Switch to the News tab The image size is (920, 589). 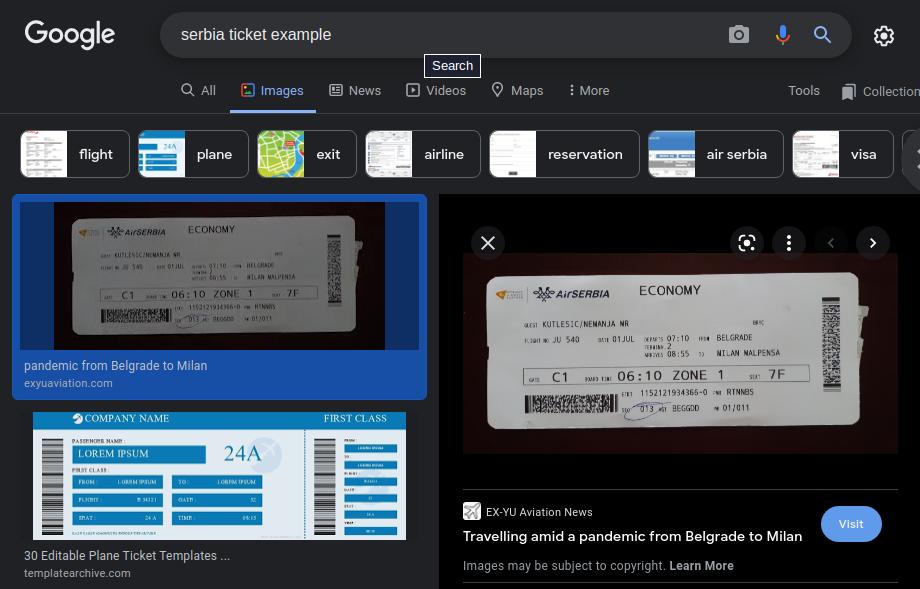tap(355, 90)
